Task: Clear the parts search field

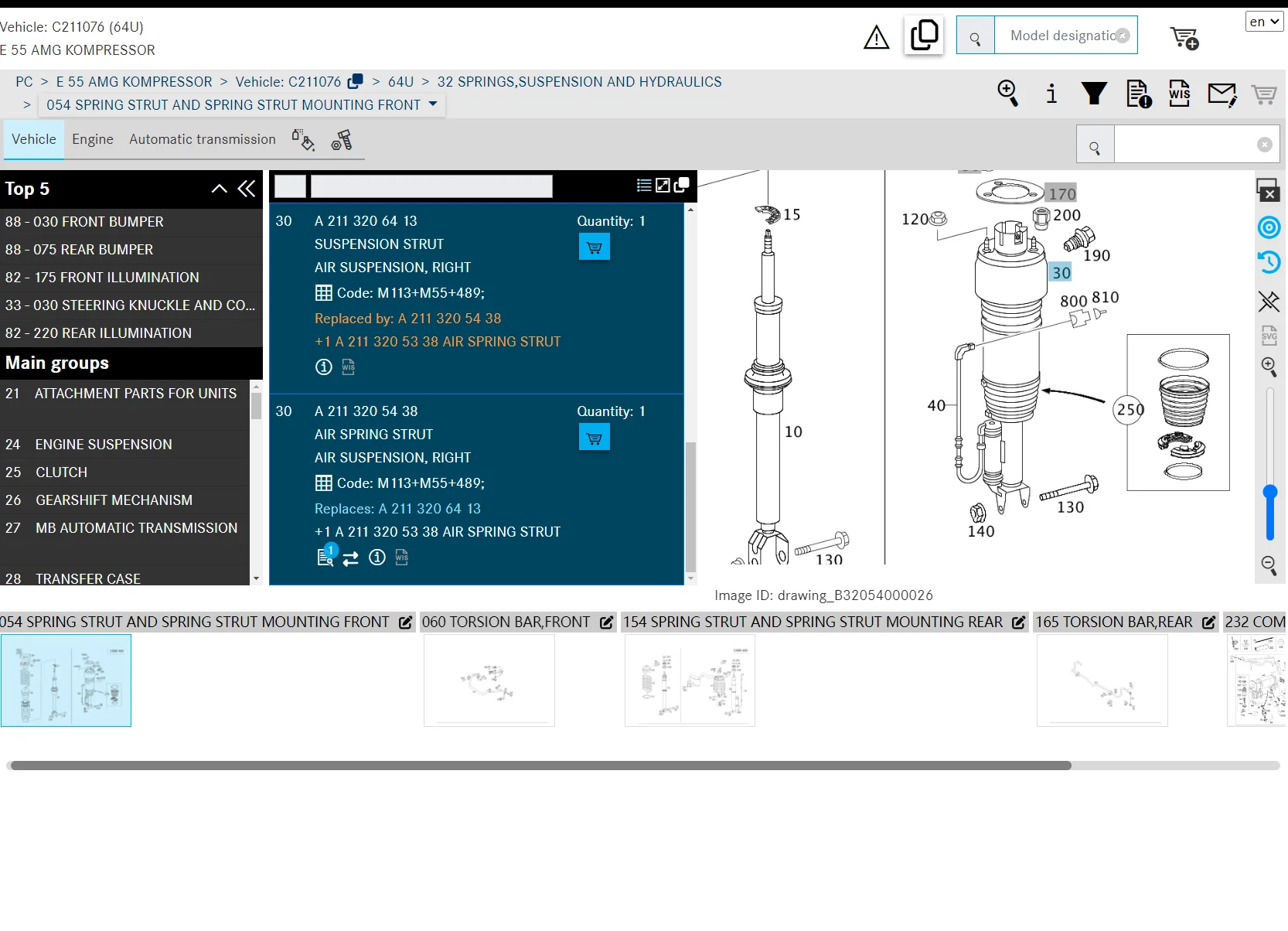Action: [1265, 145]
